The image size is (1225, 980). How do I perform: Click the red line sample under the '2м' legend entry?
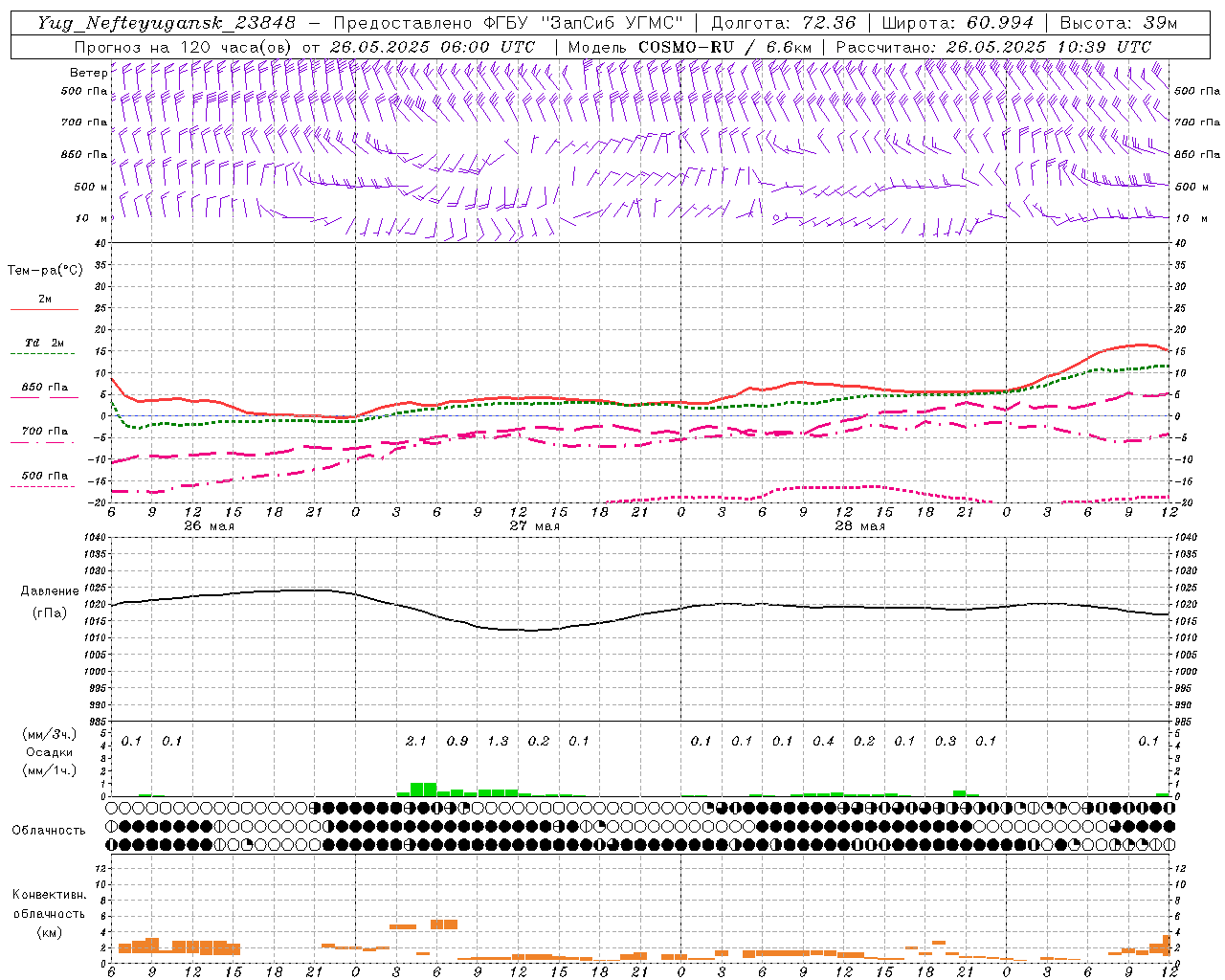[44, 309]
